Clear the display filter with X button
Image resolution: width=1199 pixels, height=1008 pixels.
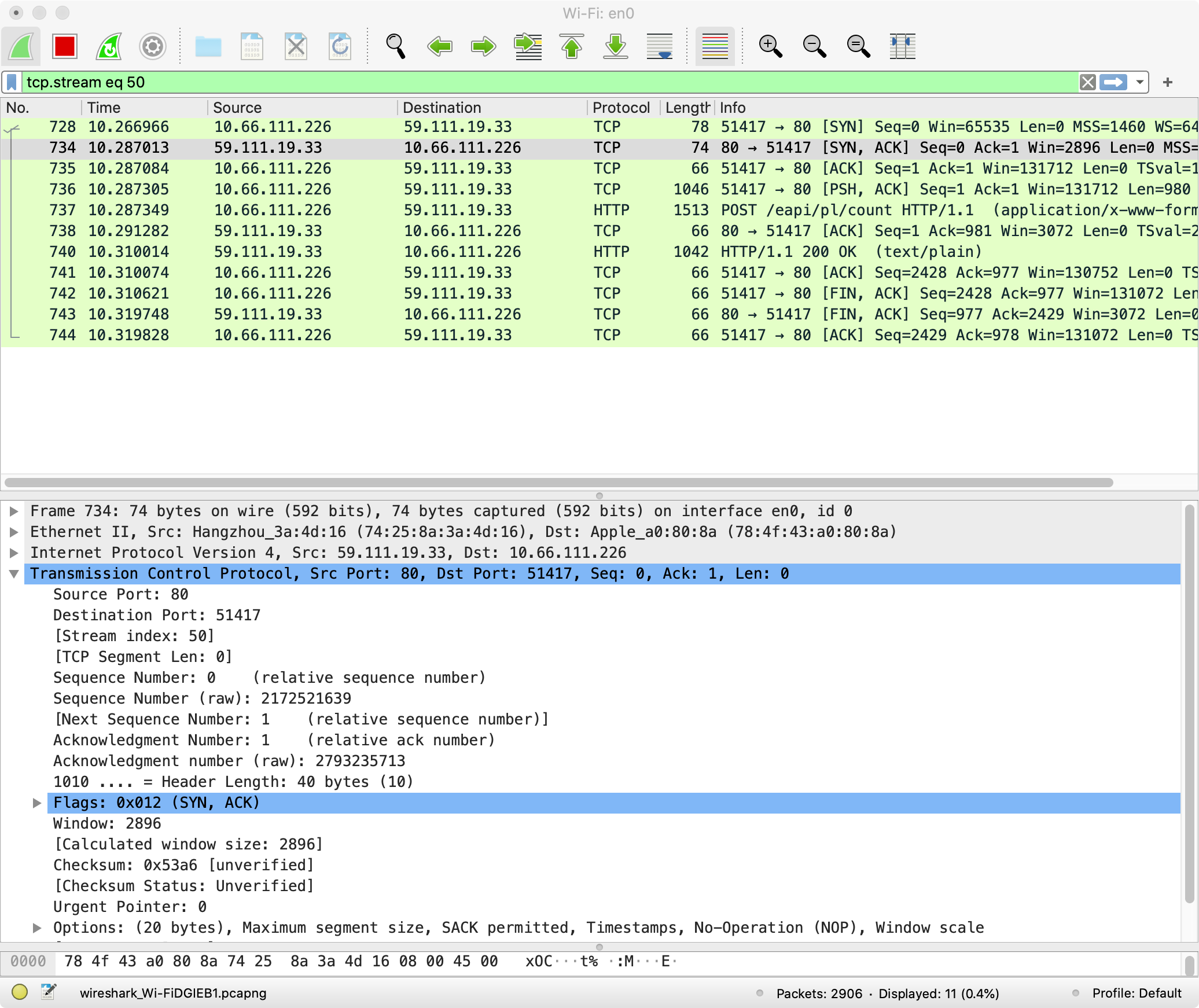click(x=1087, y=82)
